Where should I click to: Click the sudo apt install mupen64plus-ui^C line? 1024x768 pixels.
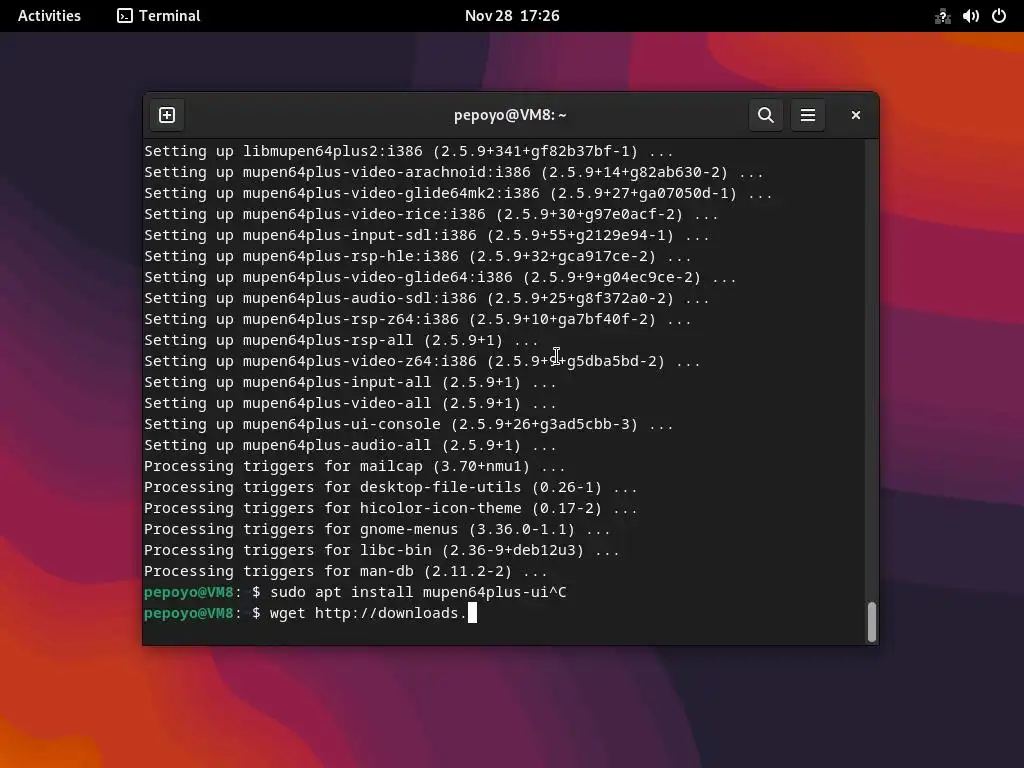[x=355, y=592]
